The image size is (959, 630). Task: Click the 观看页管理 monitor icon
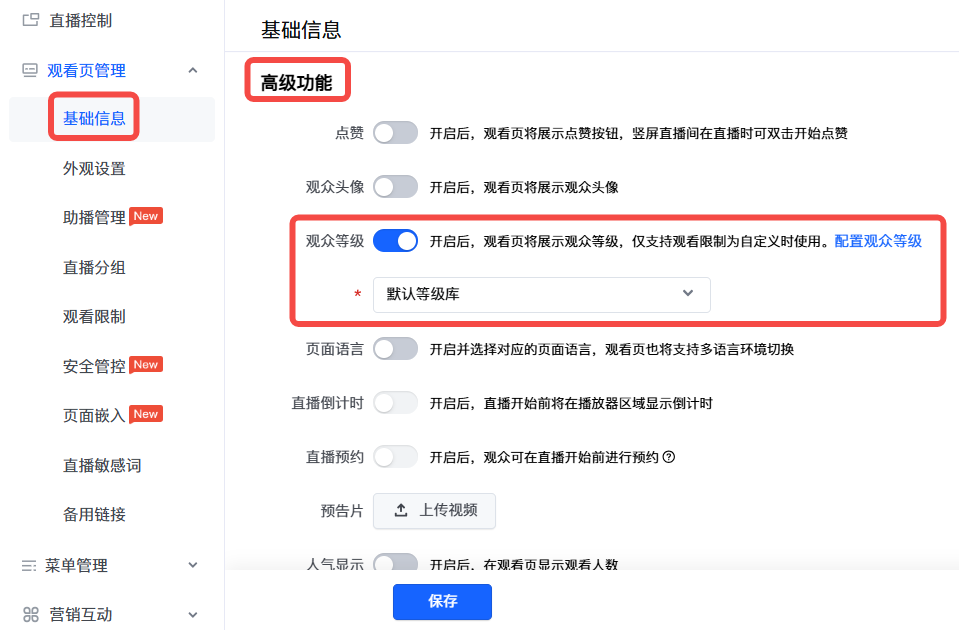(30, 70)
